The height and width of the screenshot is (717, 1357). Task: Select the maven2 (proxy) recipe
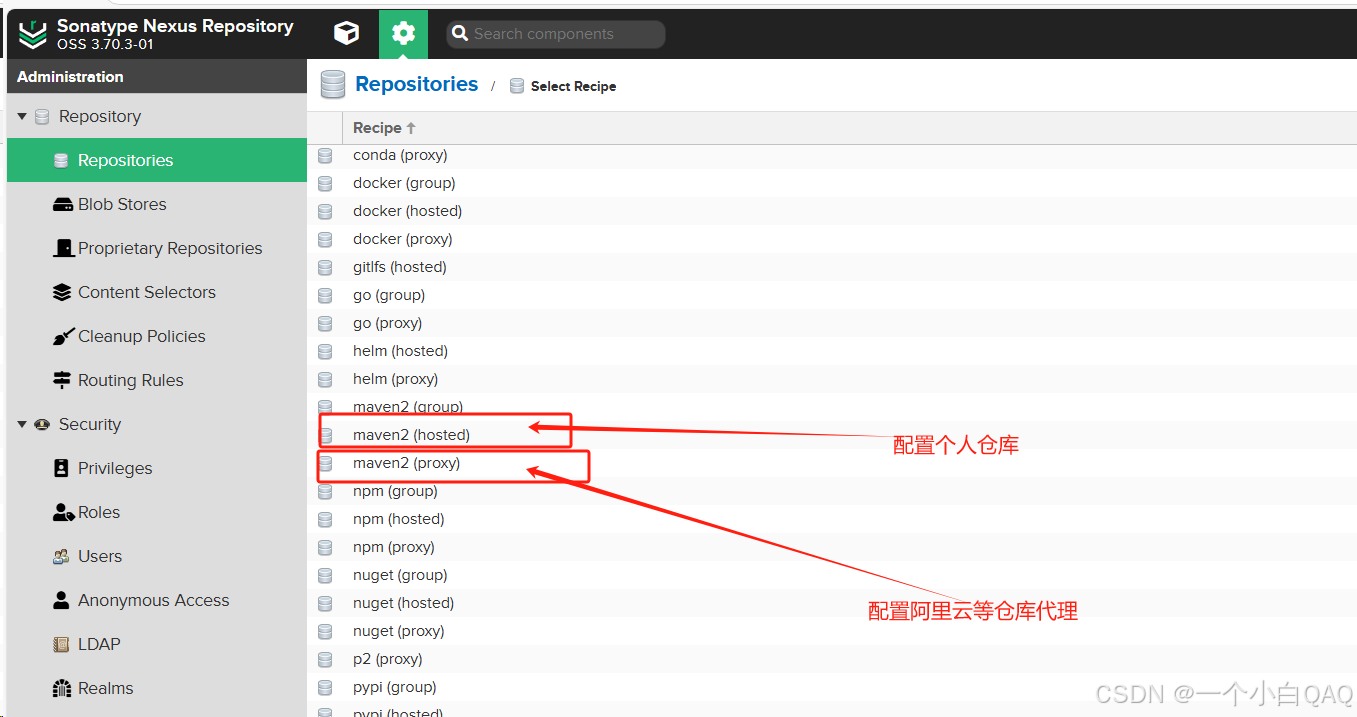pos(832,463)
